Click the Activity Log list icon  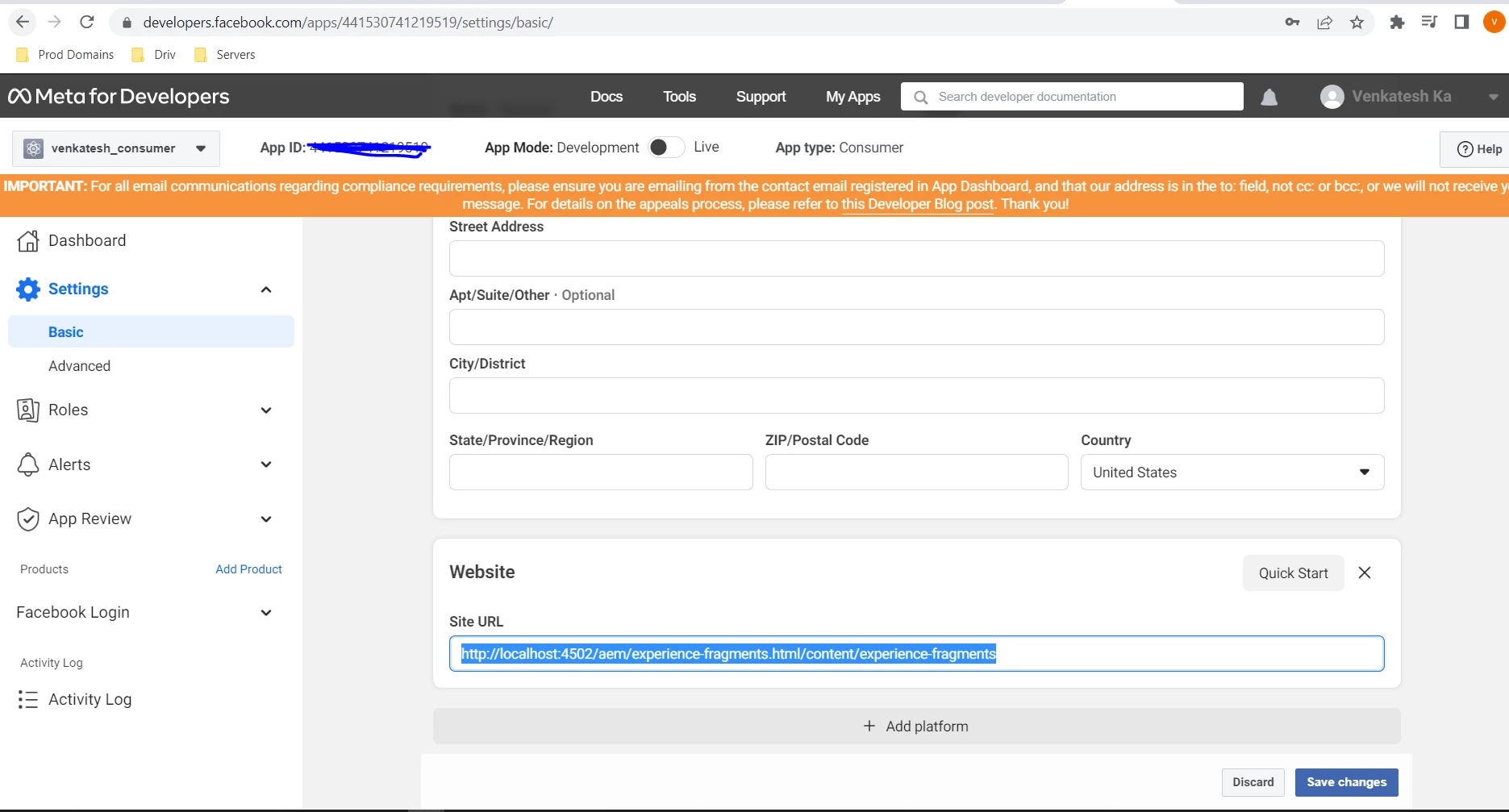pyautogui.click(x=28, y=699)
